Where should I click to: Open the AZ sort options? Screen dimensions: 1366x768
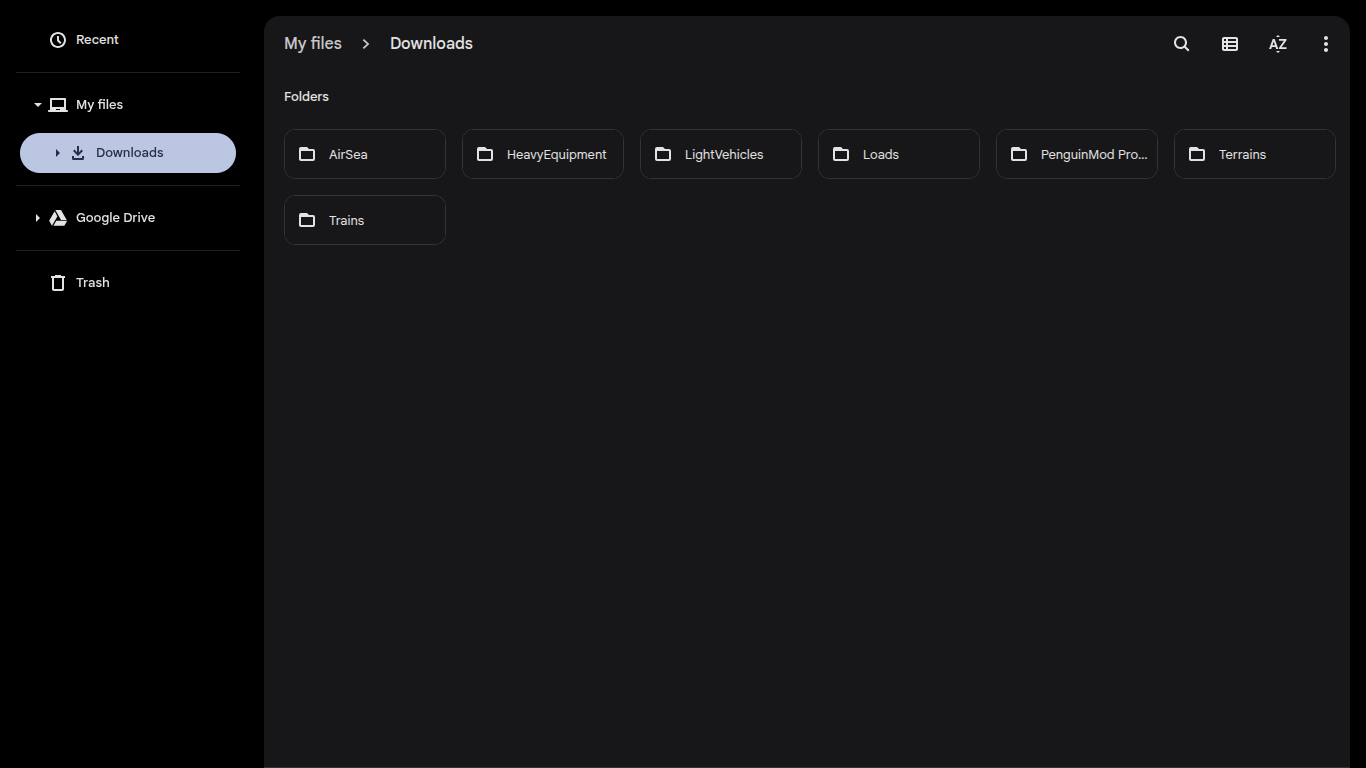click(1278, 44)
